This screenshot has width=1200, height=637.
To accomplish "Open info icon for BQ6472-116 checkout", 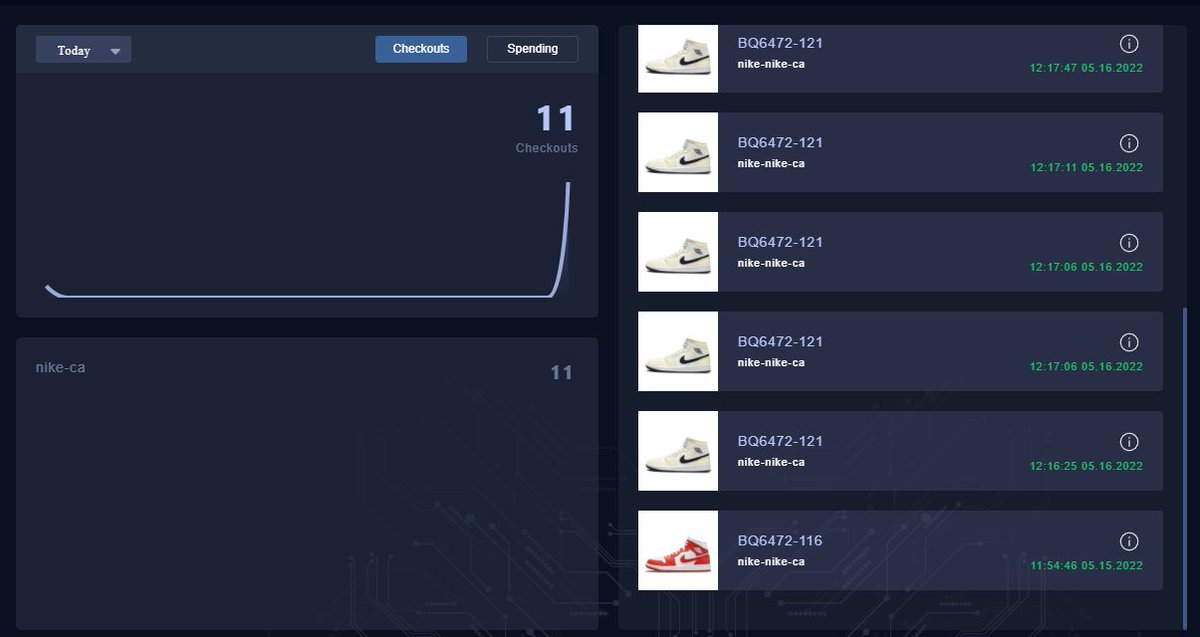I will point(1129,541).
